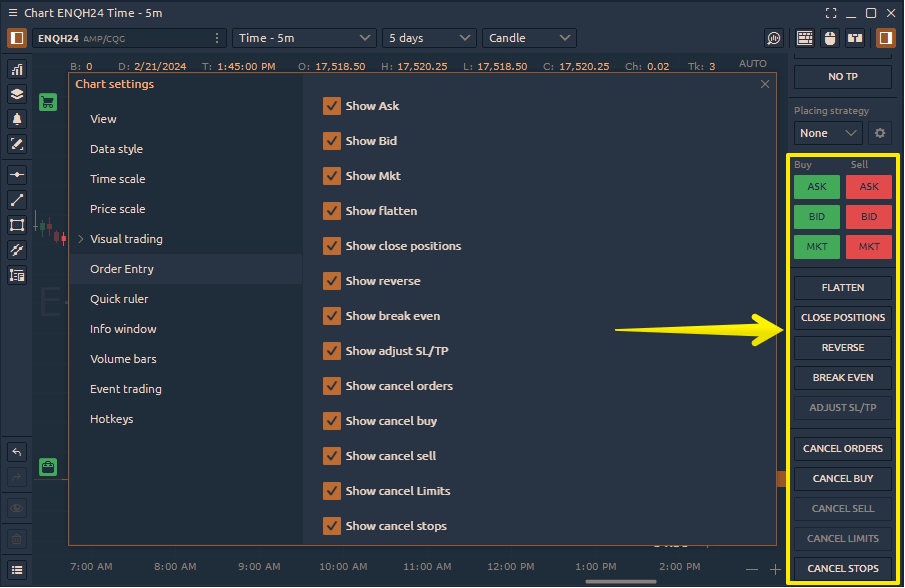Enable mouse trading icon in top toolbar
The width and height of the screenshot is (905, 588).
tap(829, 38)
